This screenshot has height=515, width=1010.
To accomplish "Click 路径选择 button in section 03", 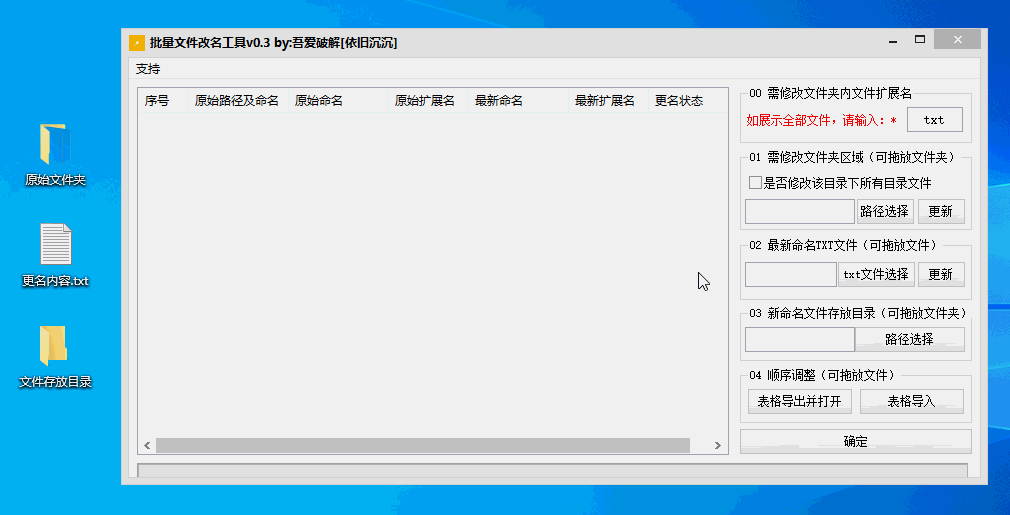I will point(910,339).
